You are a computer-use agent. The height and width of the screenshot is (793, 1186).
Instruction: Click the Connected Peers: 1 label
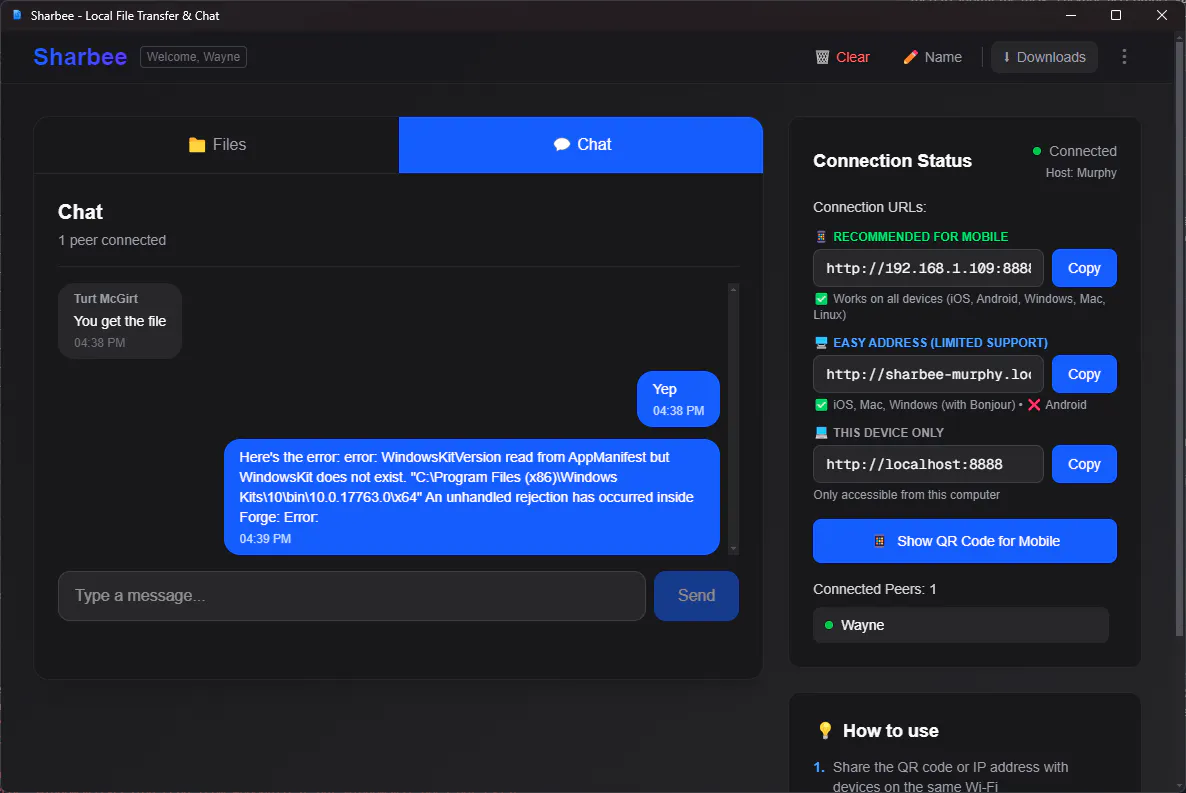[x=874, y=589]
